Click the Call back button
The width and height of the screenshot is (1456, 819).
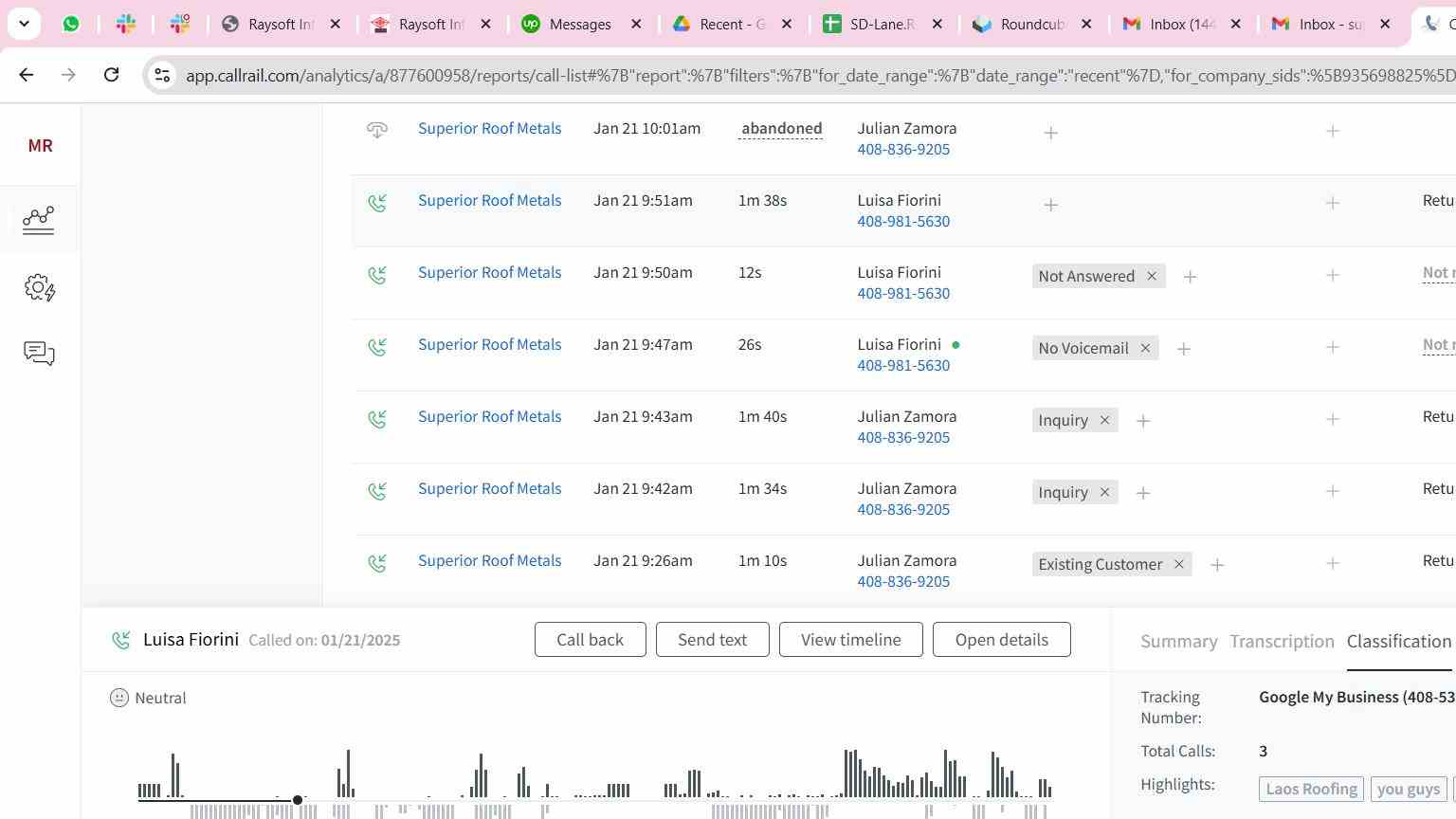(590, 640)
